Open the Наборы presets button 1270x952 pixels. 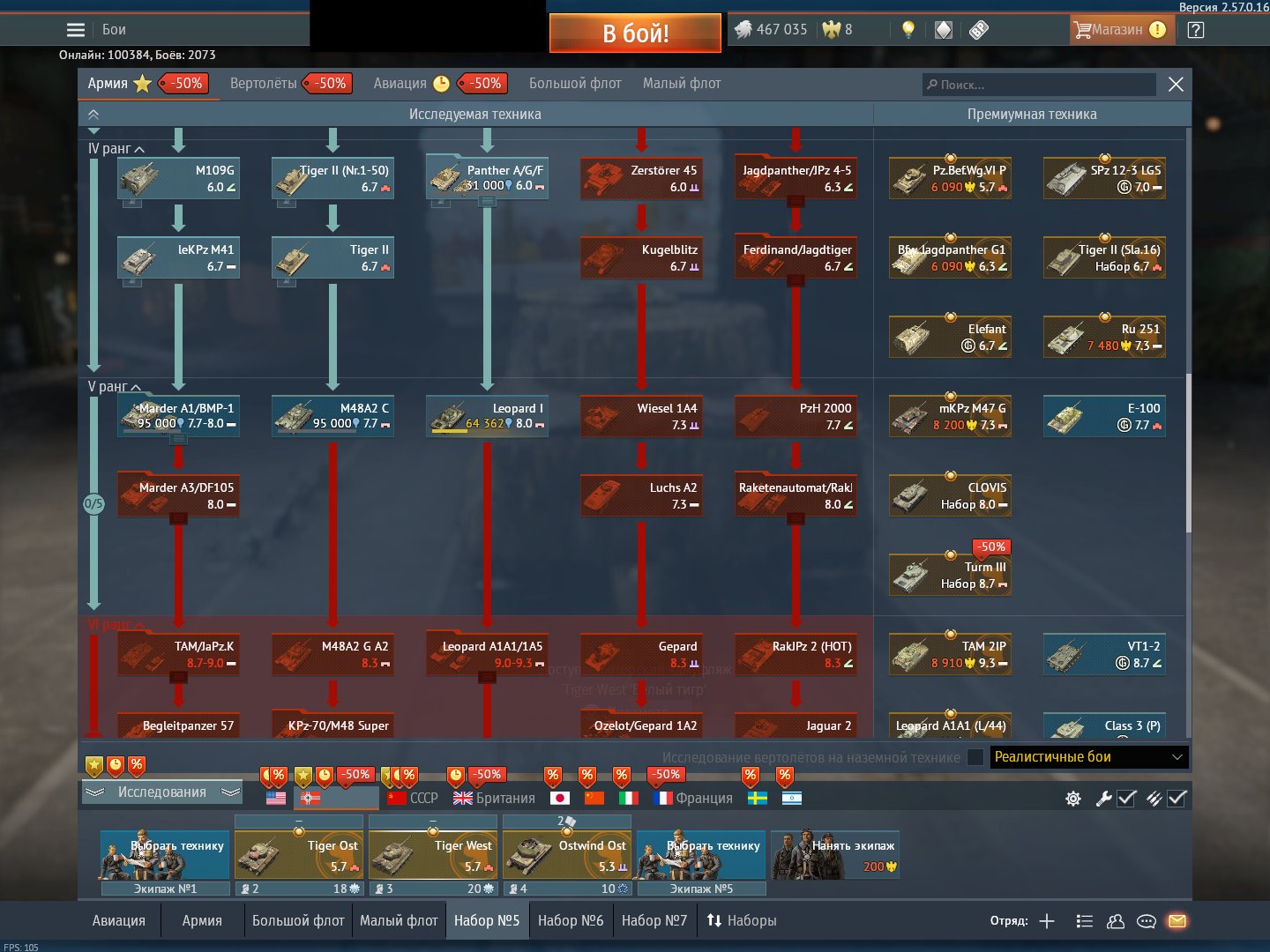click(742, 921)
